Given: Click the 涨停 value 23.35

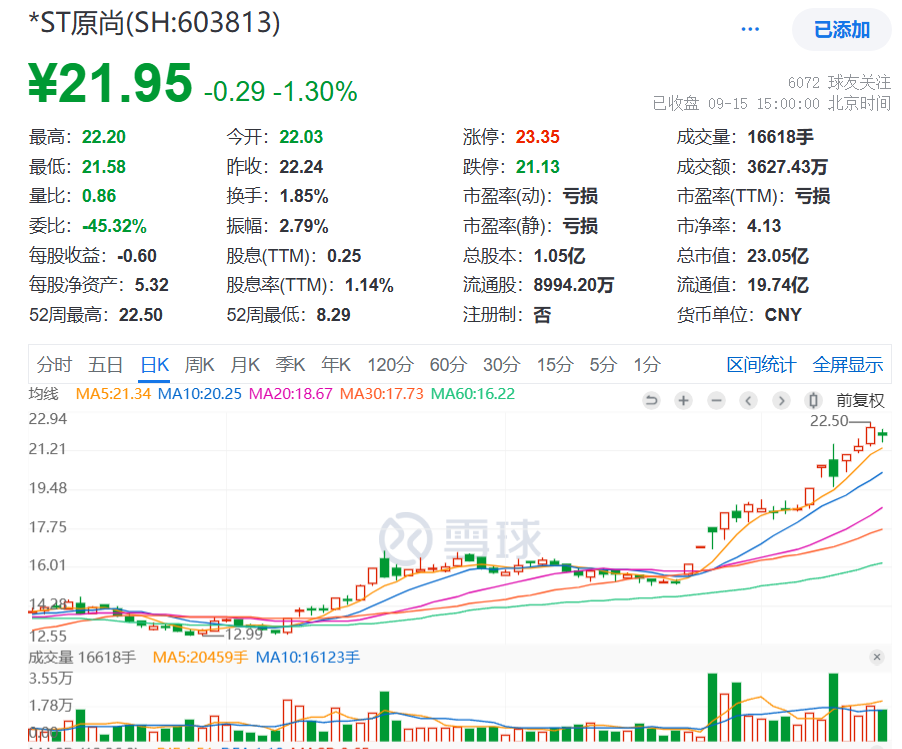Looking at the screenshot, I should point(537,137).
